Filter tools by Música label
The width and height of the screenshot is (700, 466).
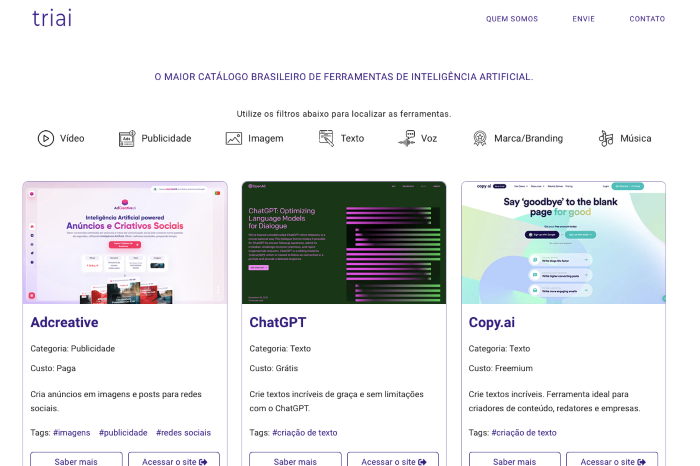pos(636,138)
